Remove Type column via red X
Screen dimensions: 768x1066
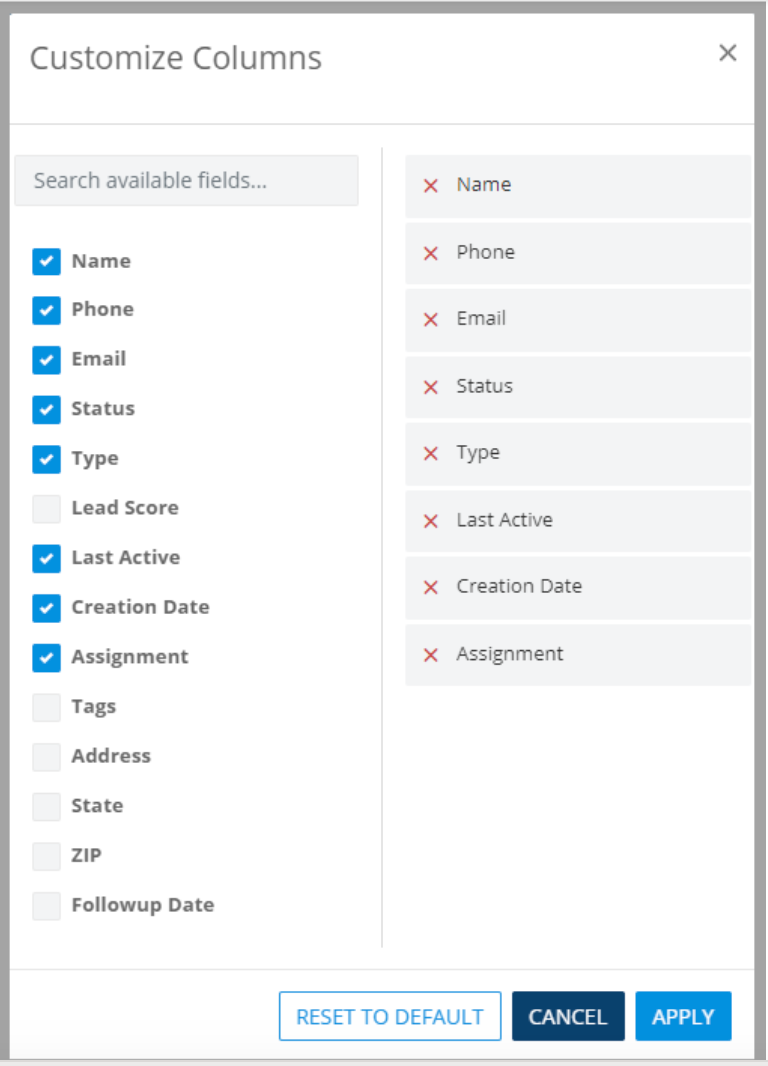click(431, 453)
